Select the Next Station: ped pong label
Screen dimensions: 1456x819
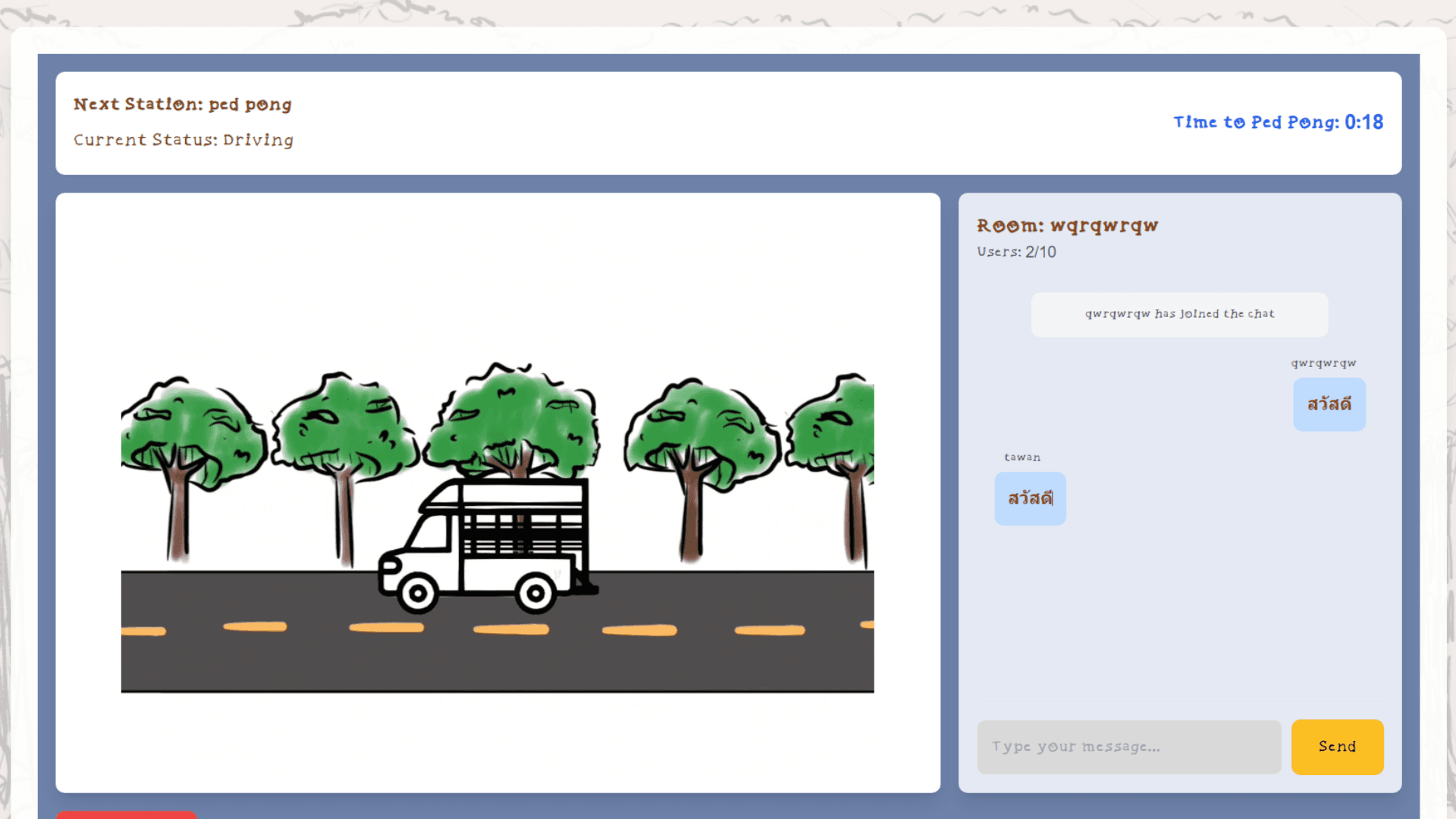coord(182,104)
